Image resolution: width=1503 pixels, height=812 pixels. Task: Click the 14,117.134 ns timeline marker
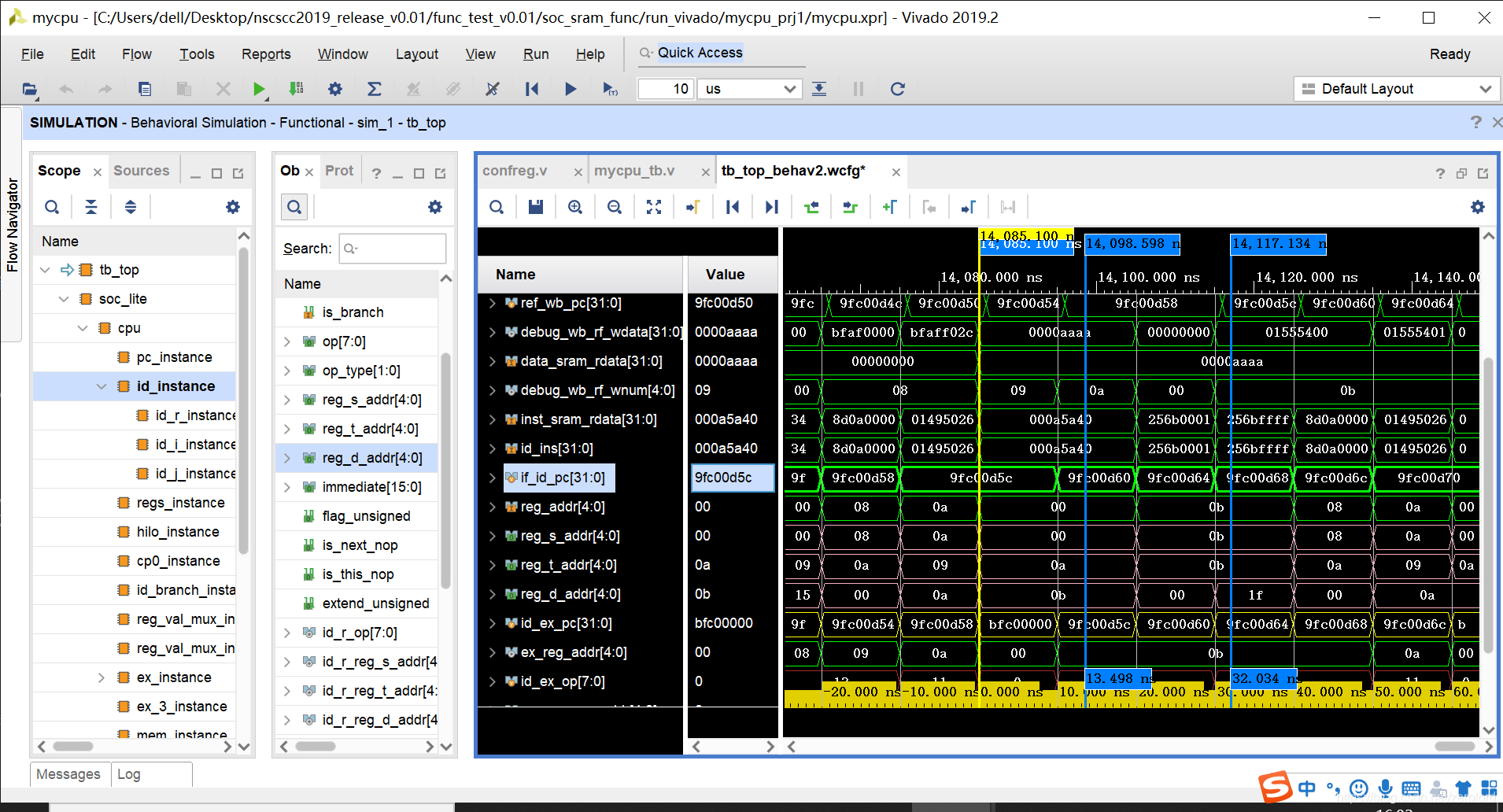click(x=1278, y=244)
